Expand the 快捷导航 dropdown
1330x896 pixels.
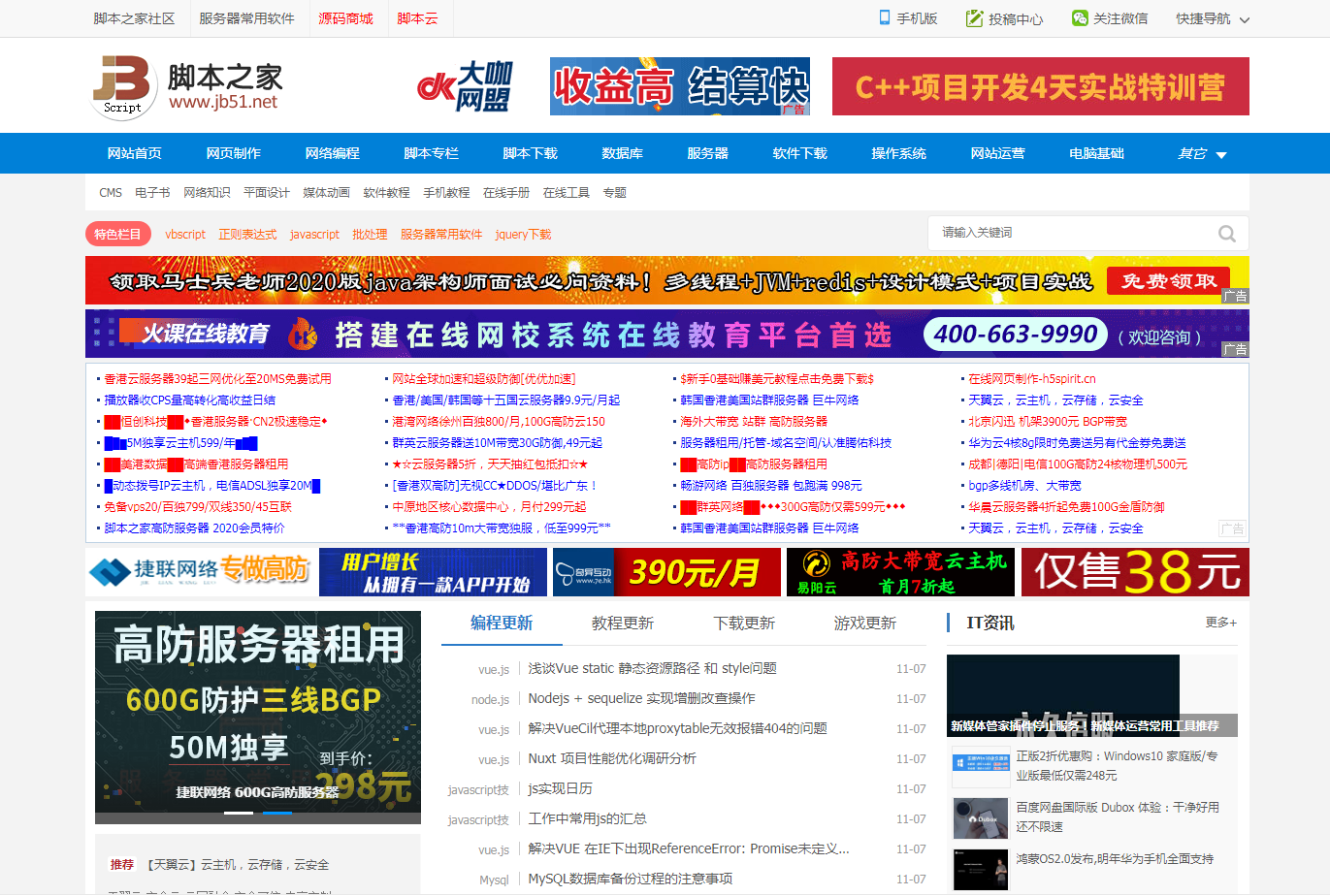[1213, 18]
